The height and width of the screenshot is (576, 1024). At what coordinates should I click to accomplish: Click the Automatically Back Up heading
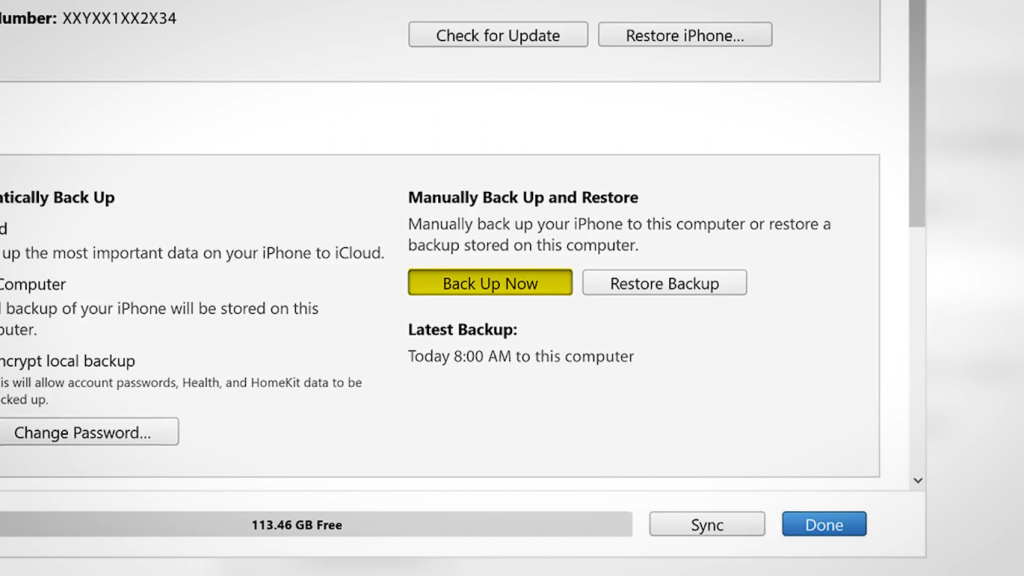58,197
